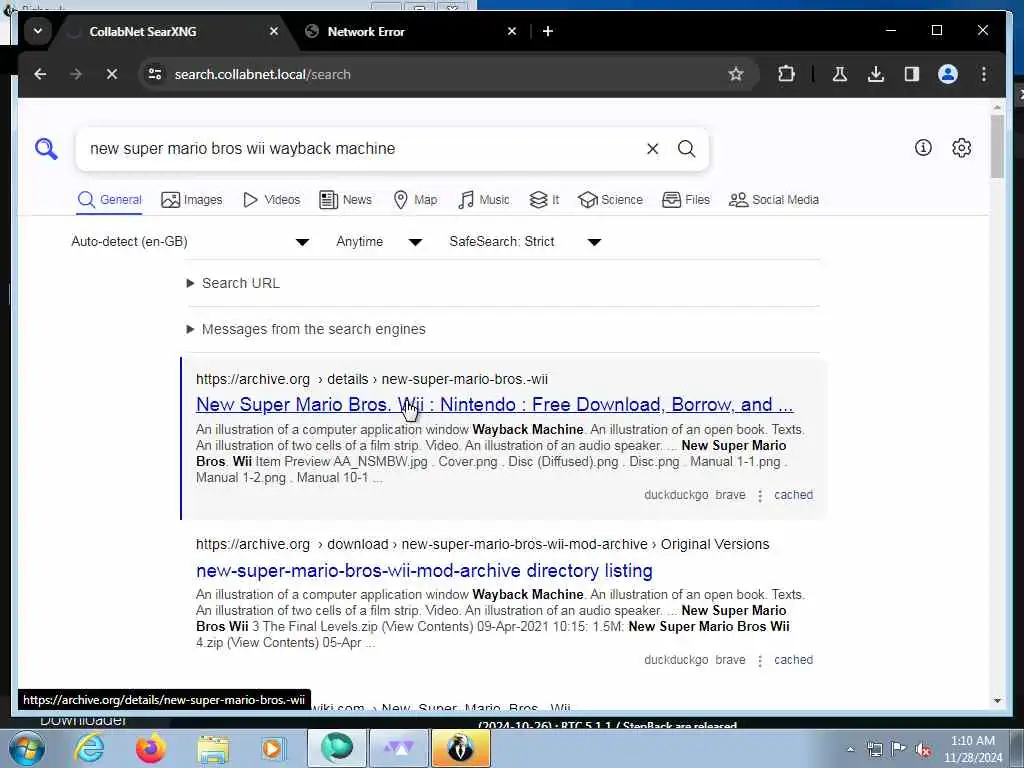Select the Map search category
The height and width of the screenshot is (768, 1024).
click(415, 200)
